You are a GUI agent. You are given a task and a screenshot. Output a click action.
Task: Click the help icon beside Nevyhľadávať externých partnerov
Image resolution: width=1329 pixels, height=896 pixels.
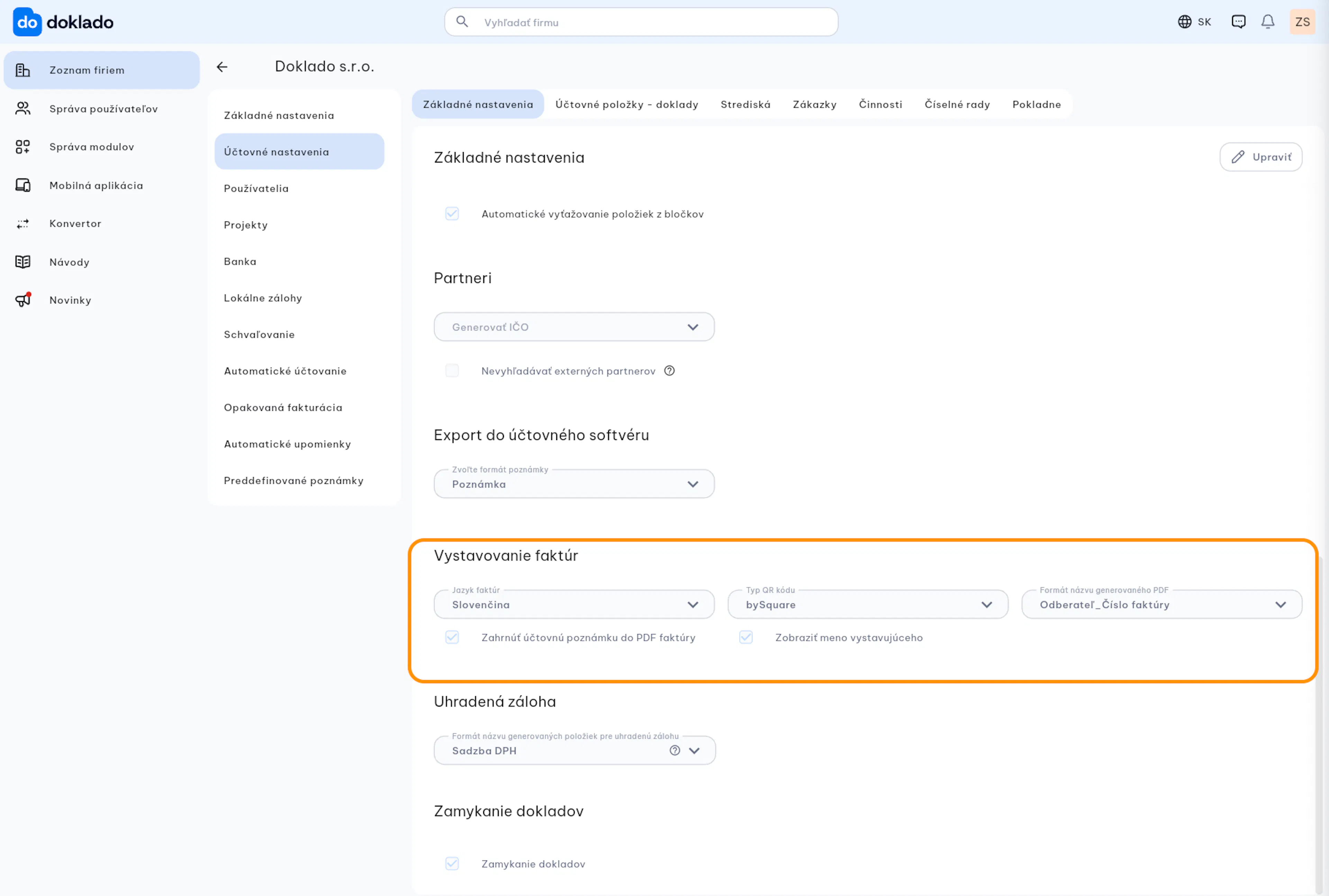(x=669, y=371)
